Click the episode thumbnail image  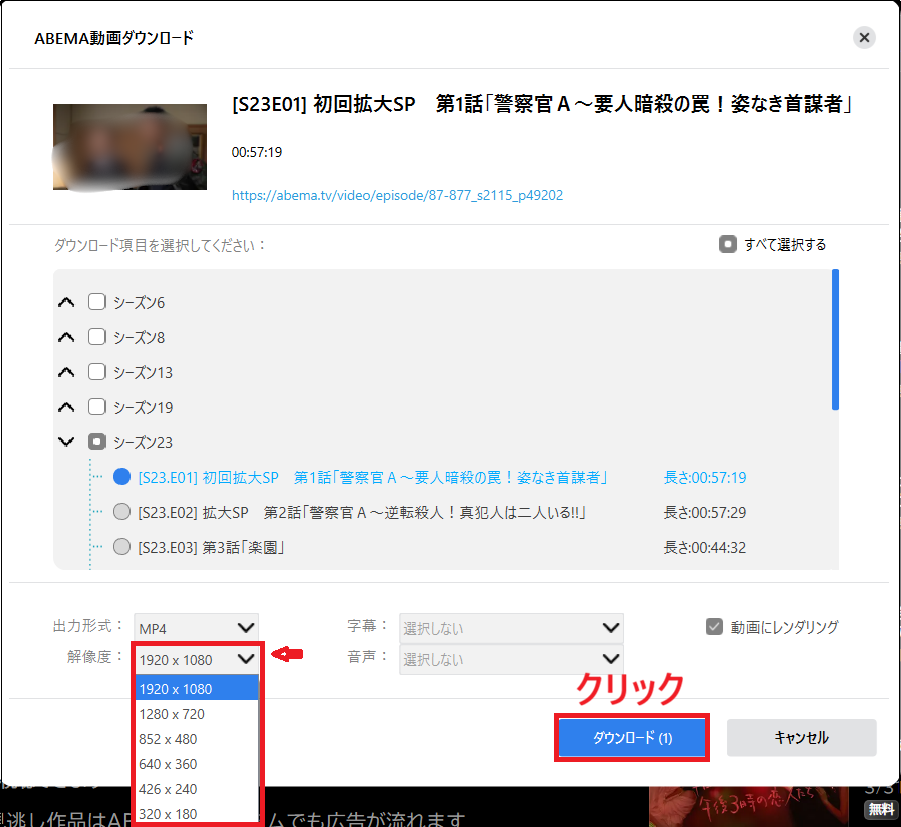pos(129,146)
